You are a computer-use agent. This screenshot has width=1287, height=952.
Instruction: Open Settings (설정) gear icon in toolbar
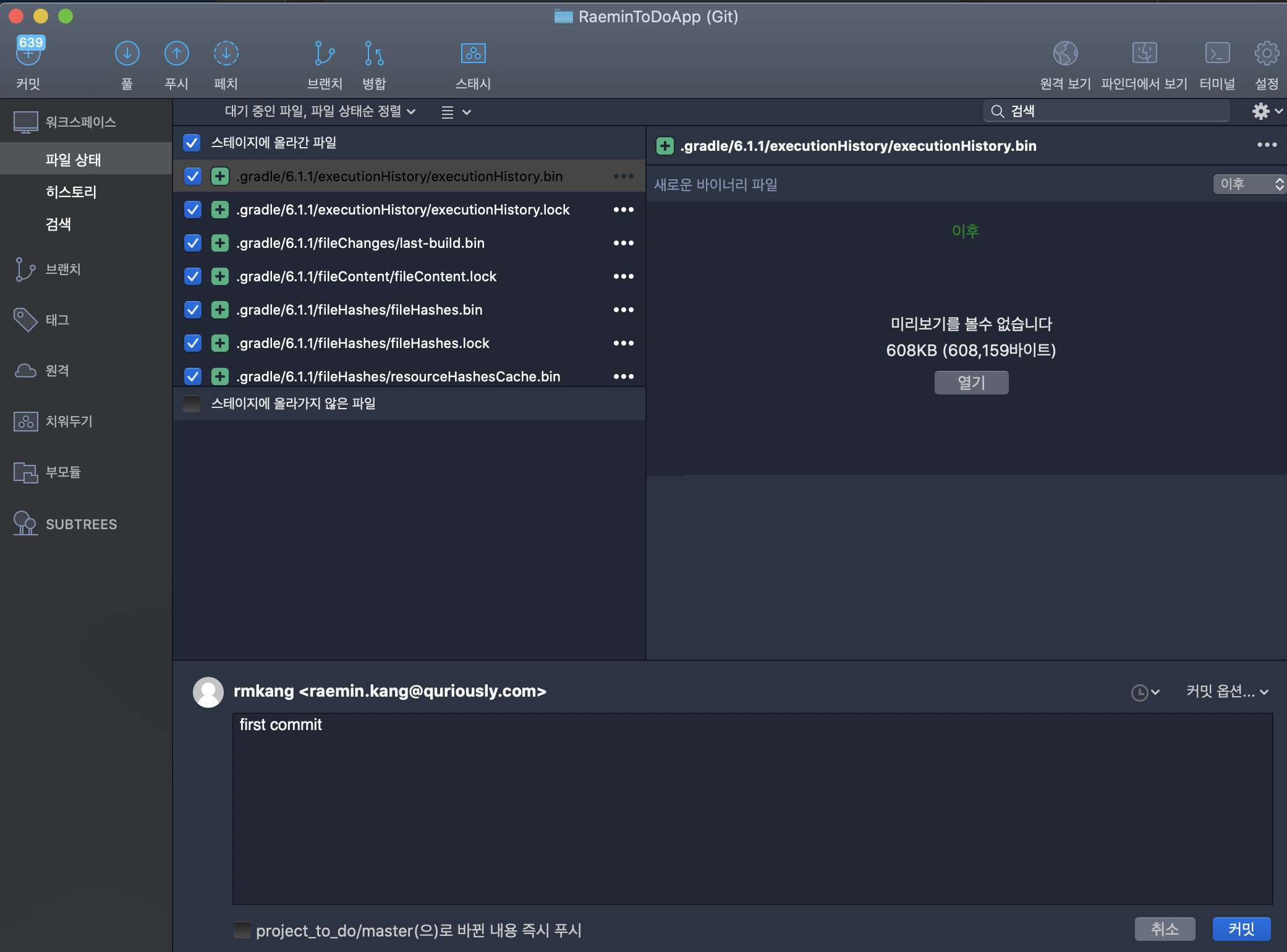click(1267, 53)
